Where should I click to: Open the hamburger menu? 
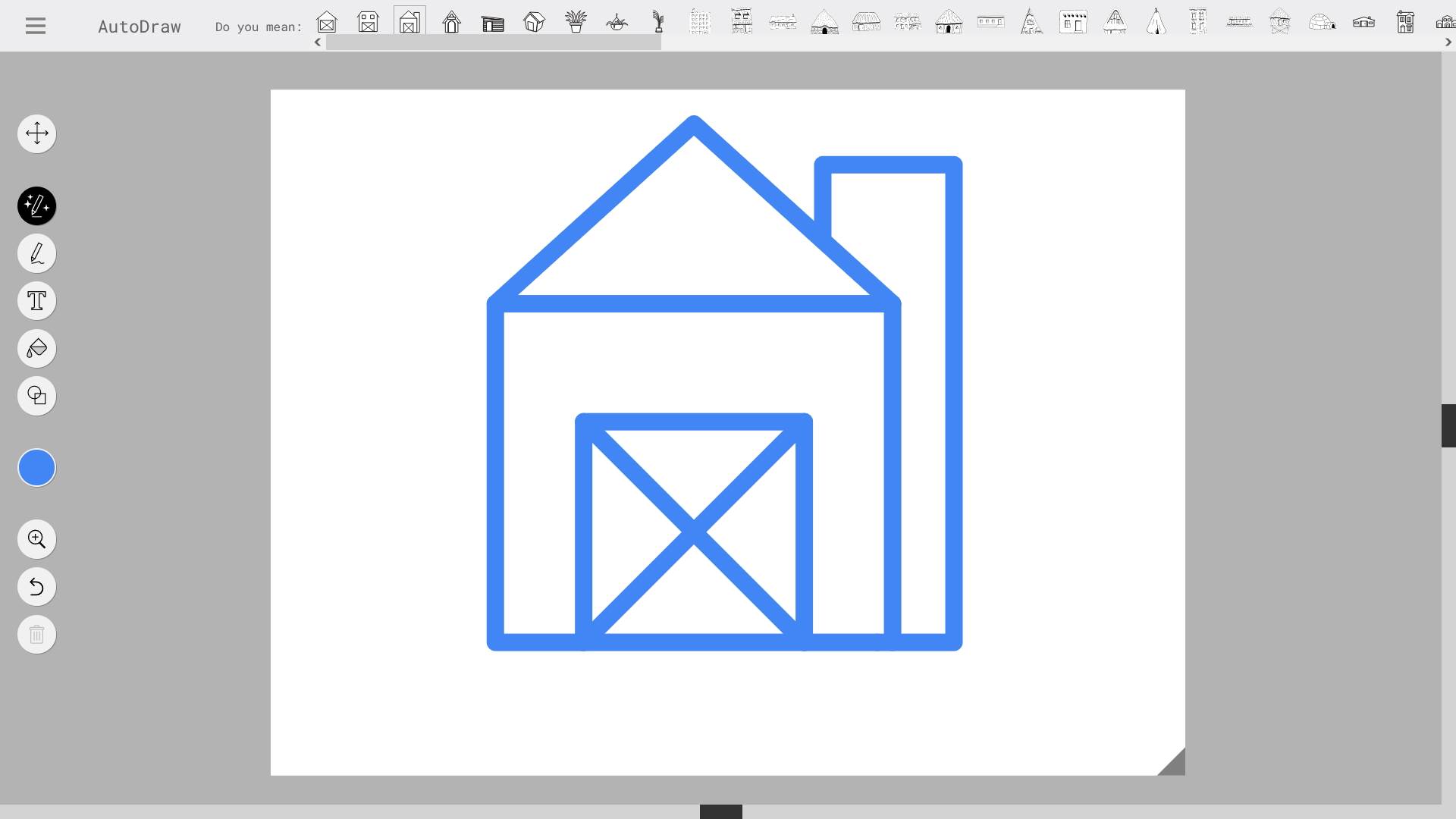point(34,25)
